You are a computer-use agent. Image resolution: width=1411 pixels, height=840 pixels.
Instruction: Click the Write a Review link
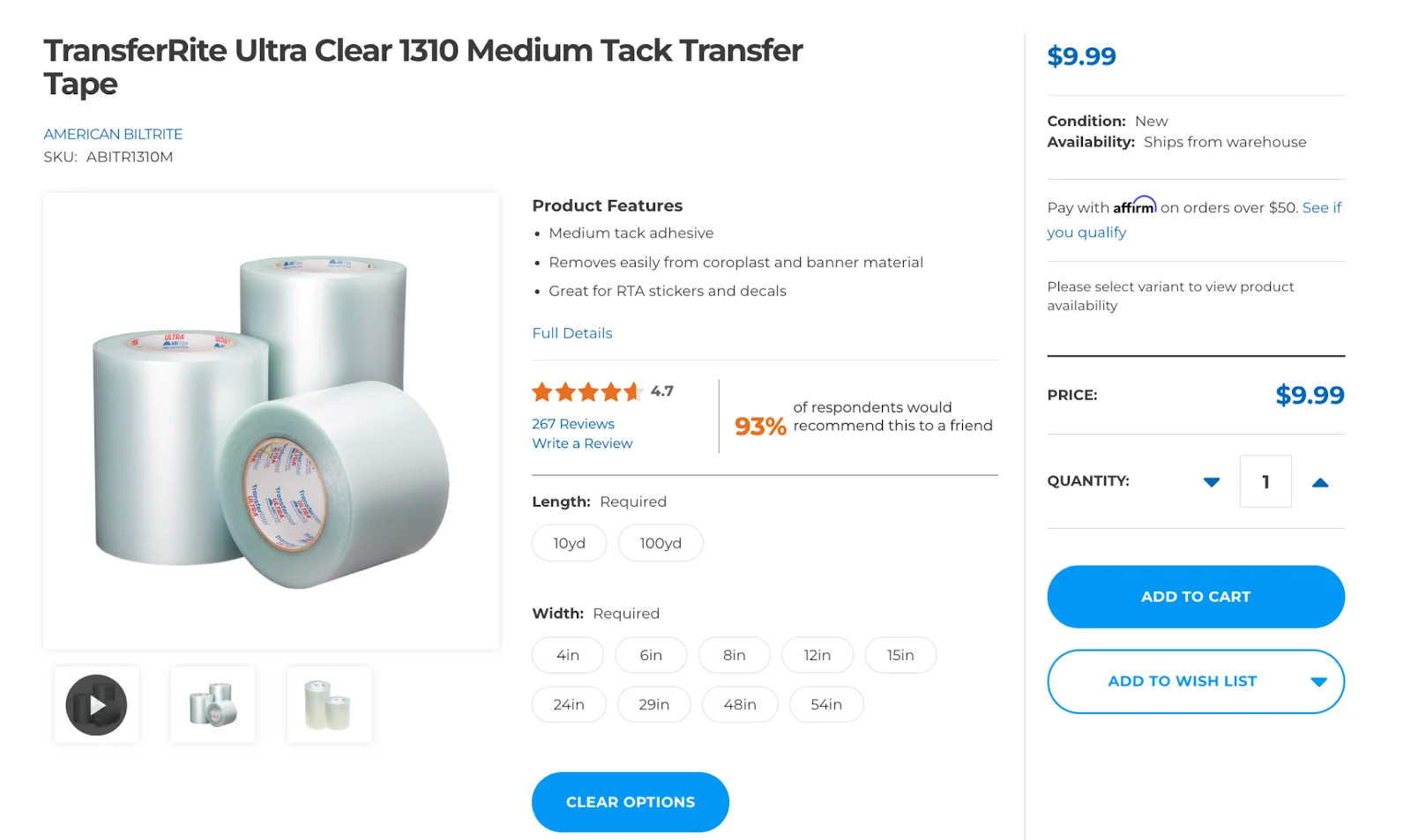click(x=581, y=443)
